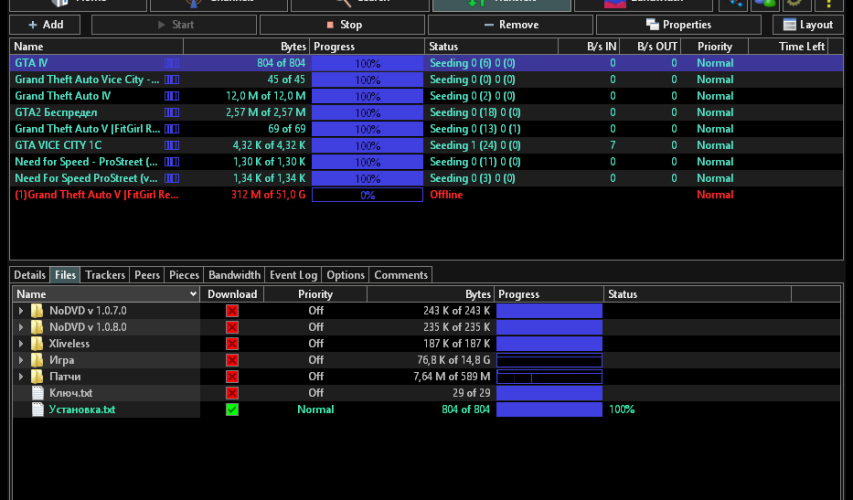Switch to the Pieces tab
This screenshot has height=500, width=853.
184,275
